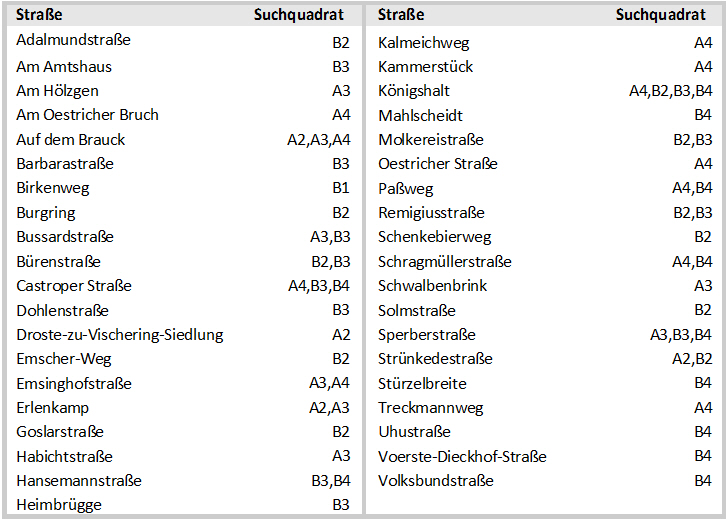
Task: Select the Emsinghofstraße row
Action: [x=184, y=383]
